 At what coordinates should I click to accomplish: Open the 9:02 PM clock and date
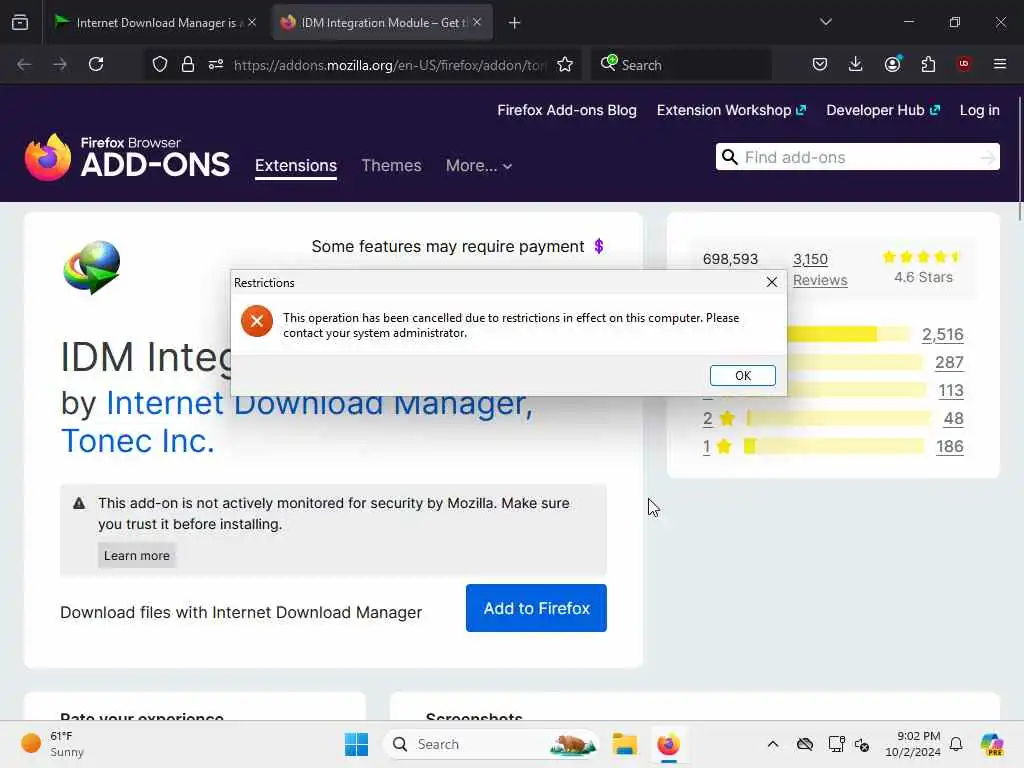913,744
